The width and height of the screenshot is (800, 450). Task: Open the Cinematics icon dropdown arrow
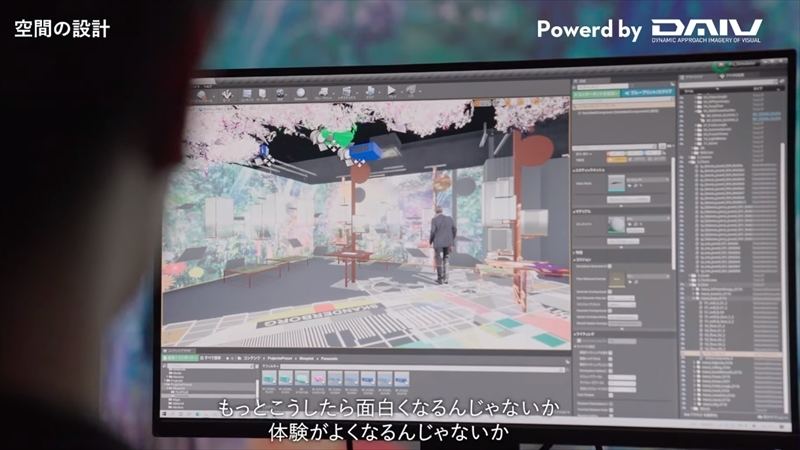click(x=355, y=92)
